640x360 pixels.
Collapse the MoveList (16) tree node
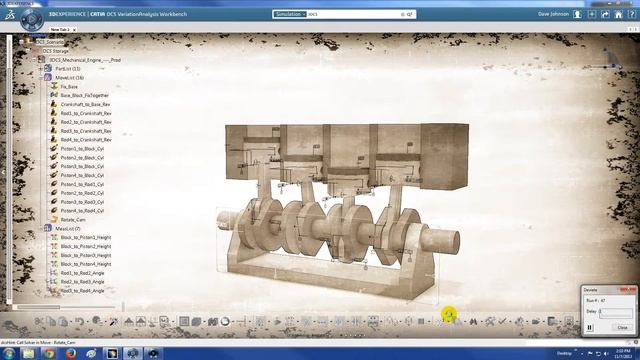click(41, 78)
